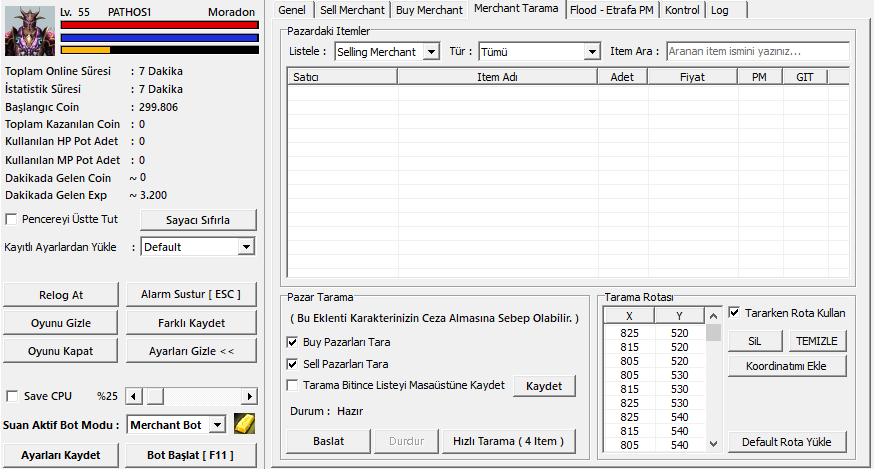The image size is (874, 469).
Task: Expand the Tür dropdown showing Tümü
Action: click(538, 51)
